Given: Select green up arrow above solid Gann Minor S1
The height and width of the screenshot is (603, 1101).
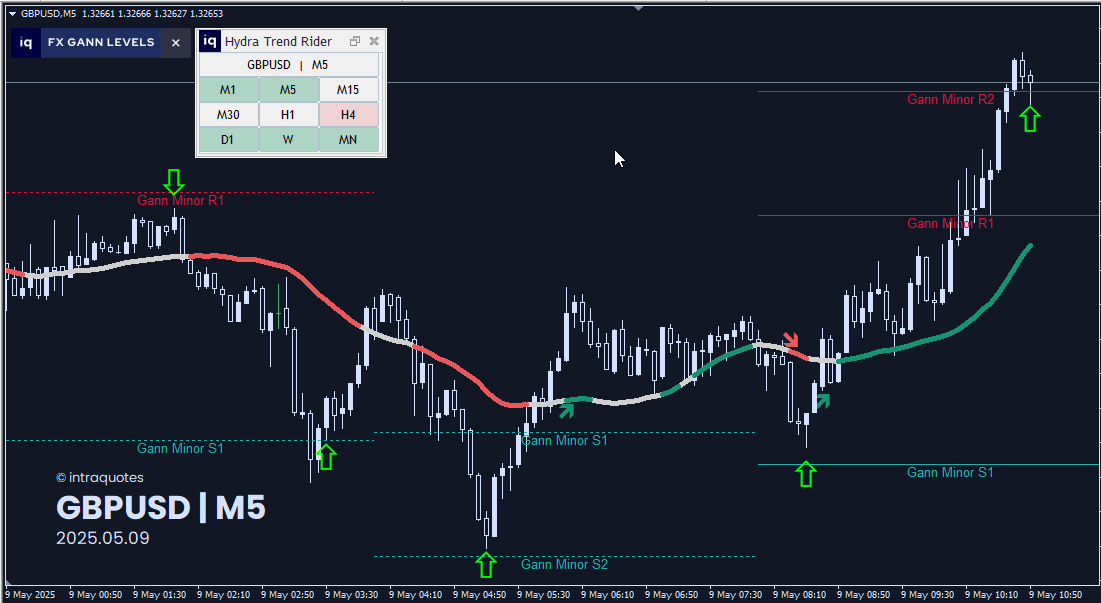Looking at the screenshot, I should coord(806,474).
